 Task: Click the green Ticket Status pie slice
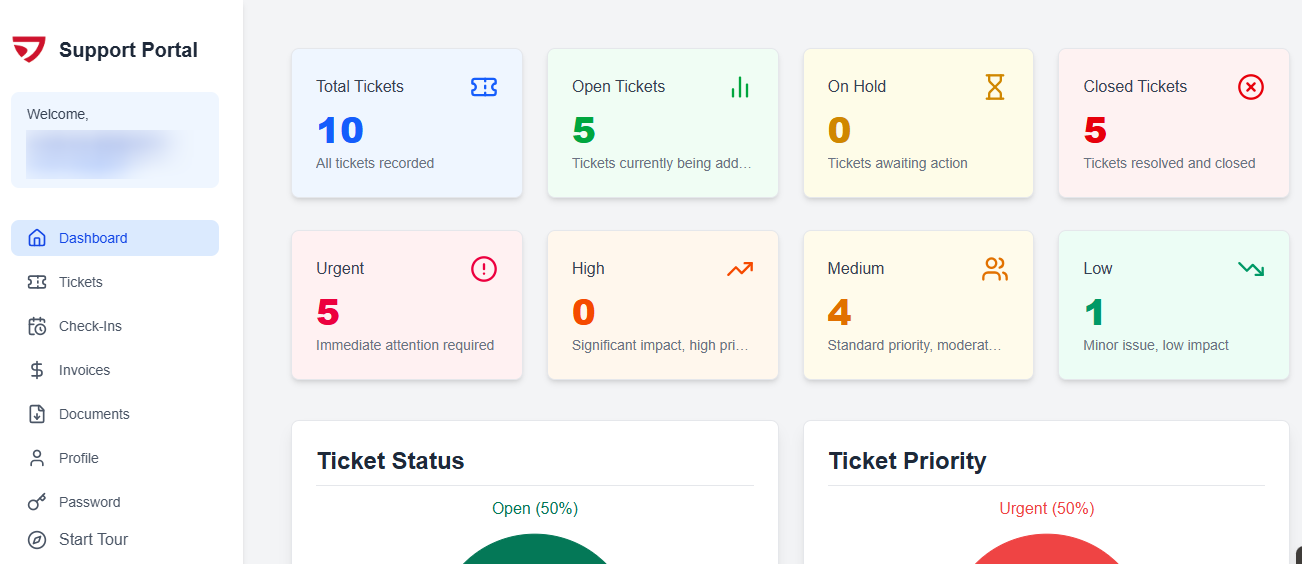click(535, 551)
